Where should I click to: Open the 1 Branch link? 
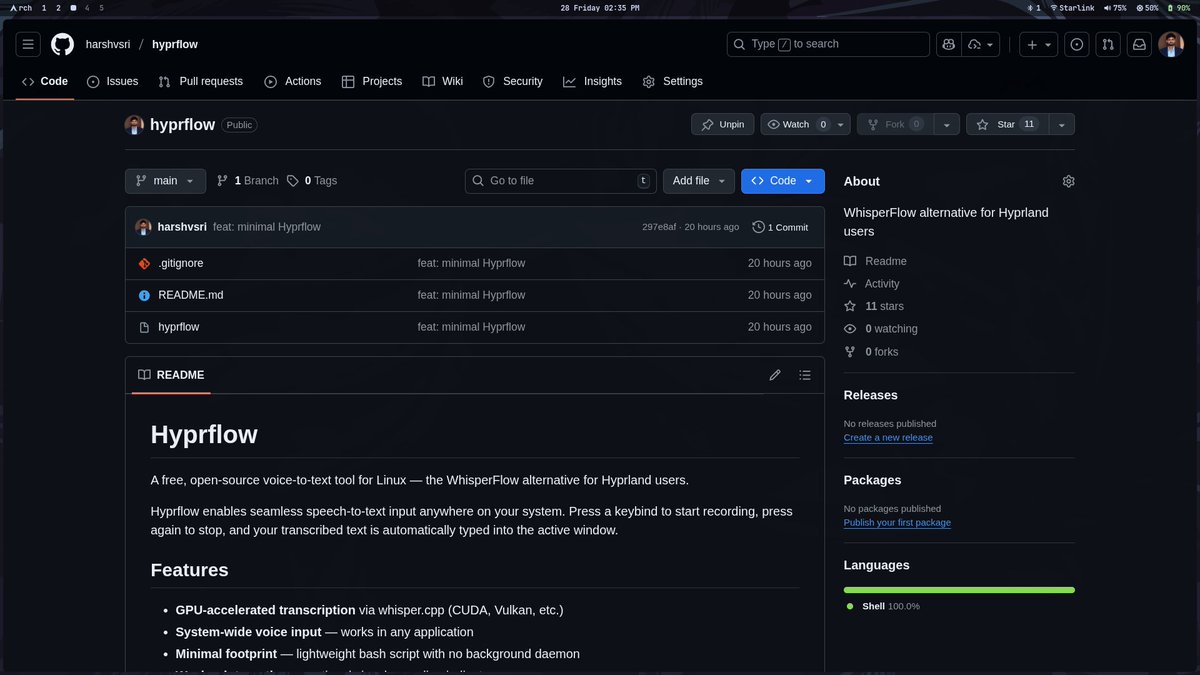(248, 181)
